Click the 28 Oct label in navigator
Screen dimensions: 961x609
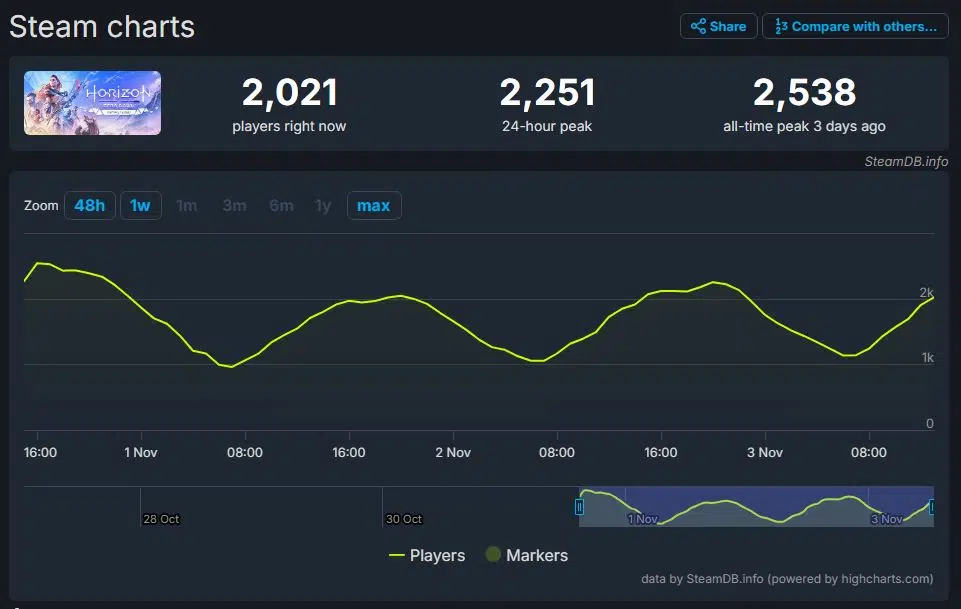pyautogui.click(x=161, y=519)
